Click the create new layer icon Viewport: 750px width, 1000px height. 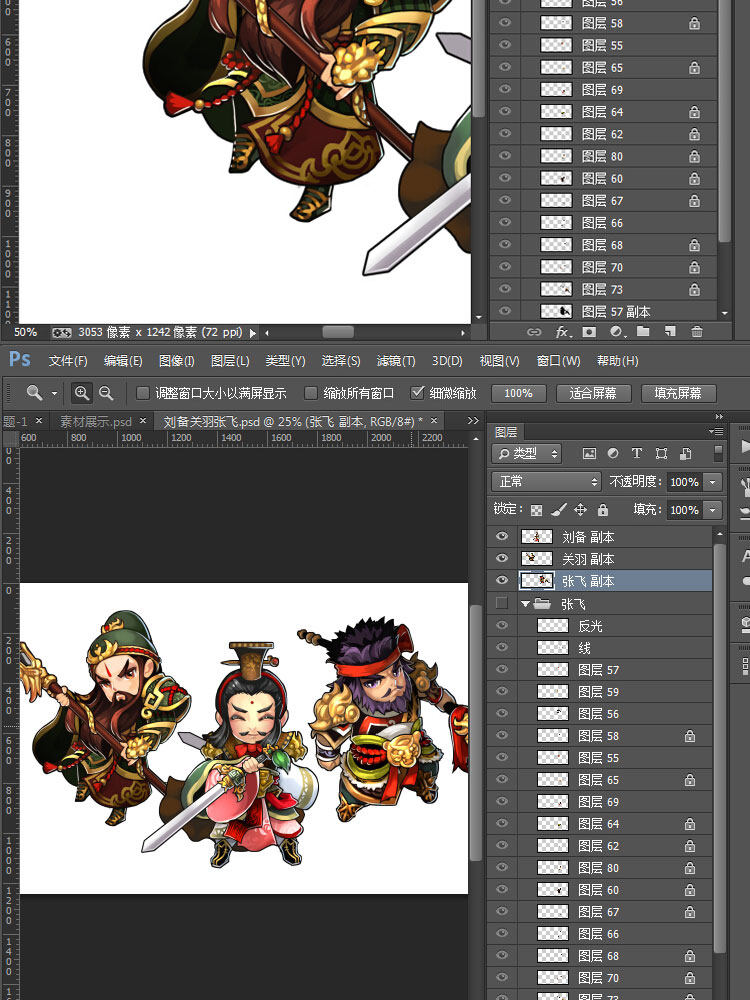pyautogui.click(x=670, y=332)
